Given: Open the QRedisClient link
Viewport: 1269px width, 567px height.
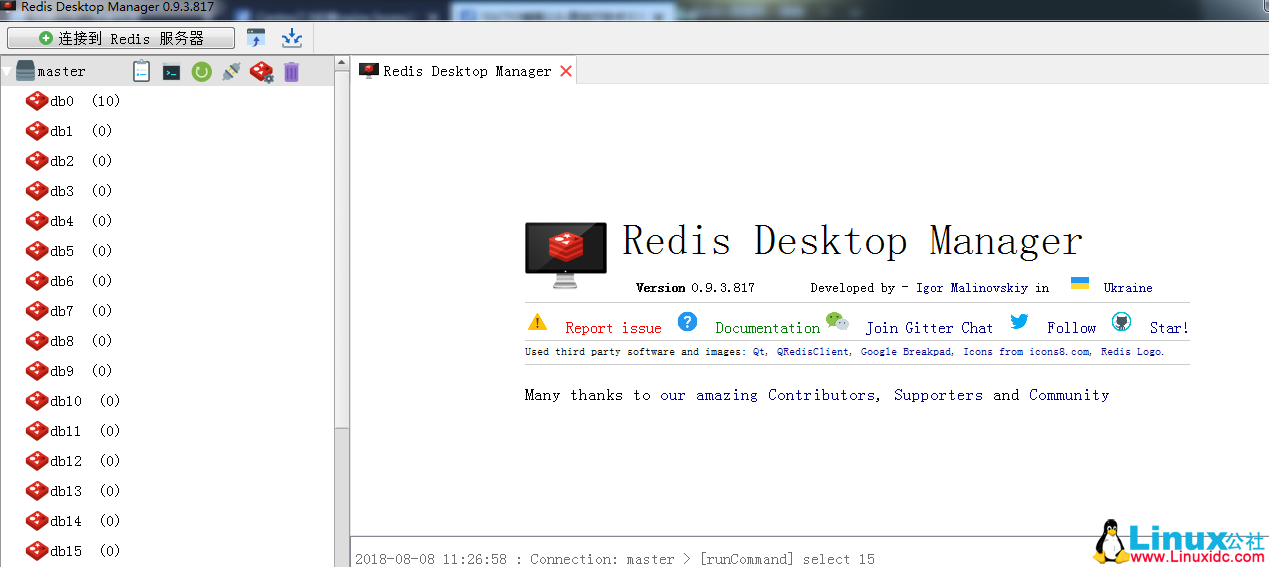Looking at the screenshot, I should point(813,352).
